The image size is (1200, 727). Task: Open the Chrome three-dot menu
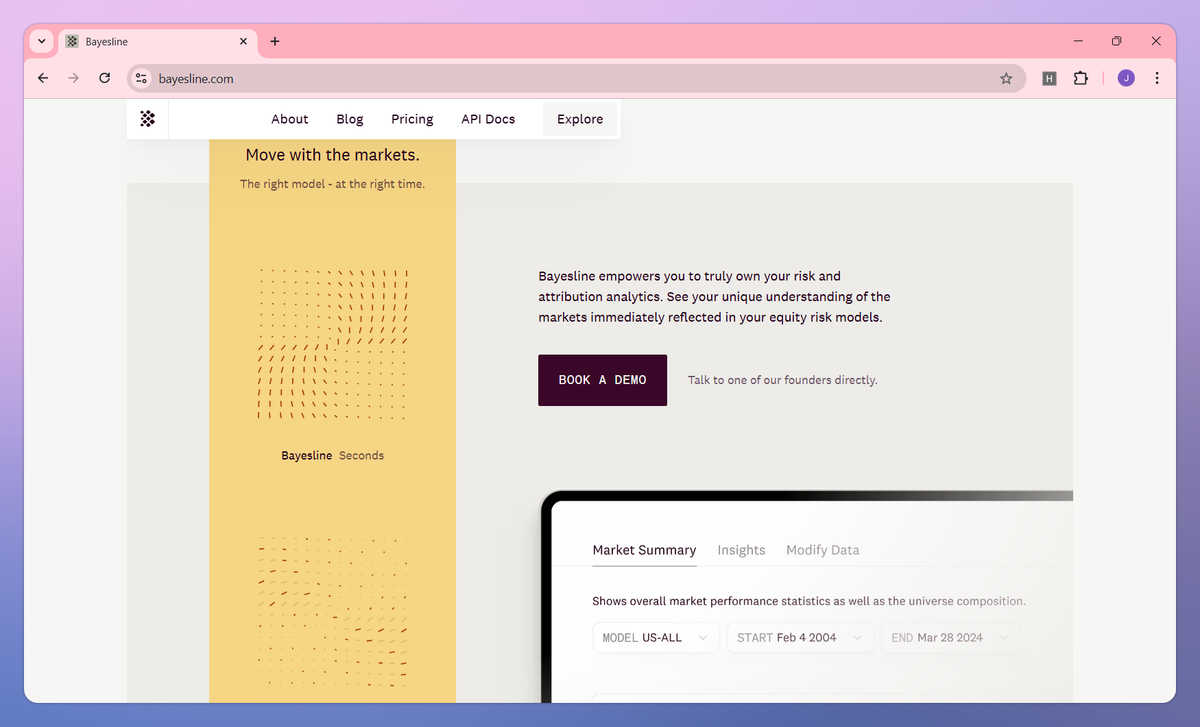tap(1157, 78)
